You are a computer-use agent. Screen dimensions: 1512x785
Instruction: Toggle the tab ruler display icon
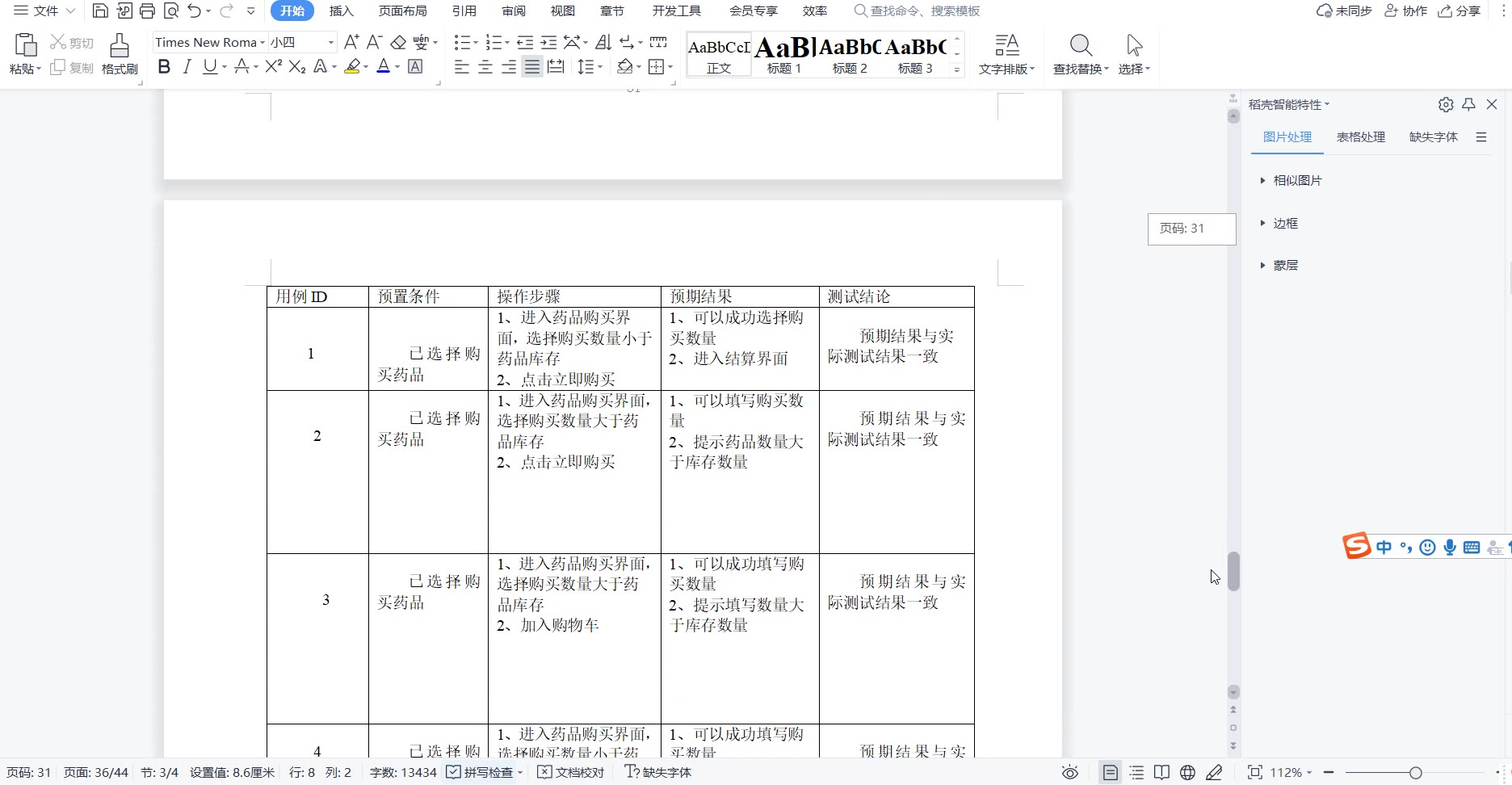[x=658, y=42]
